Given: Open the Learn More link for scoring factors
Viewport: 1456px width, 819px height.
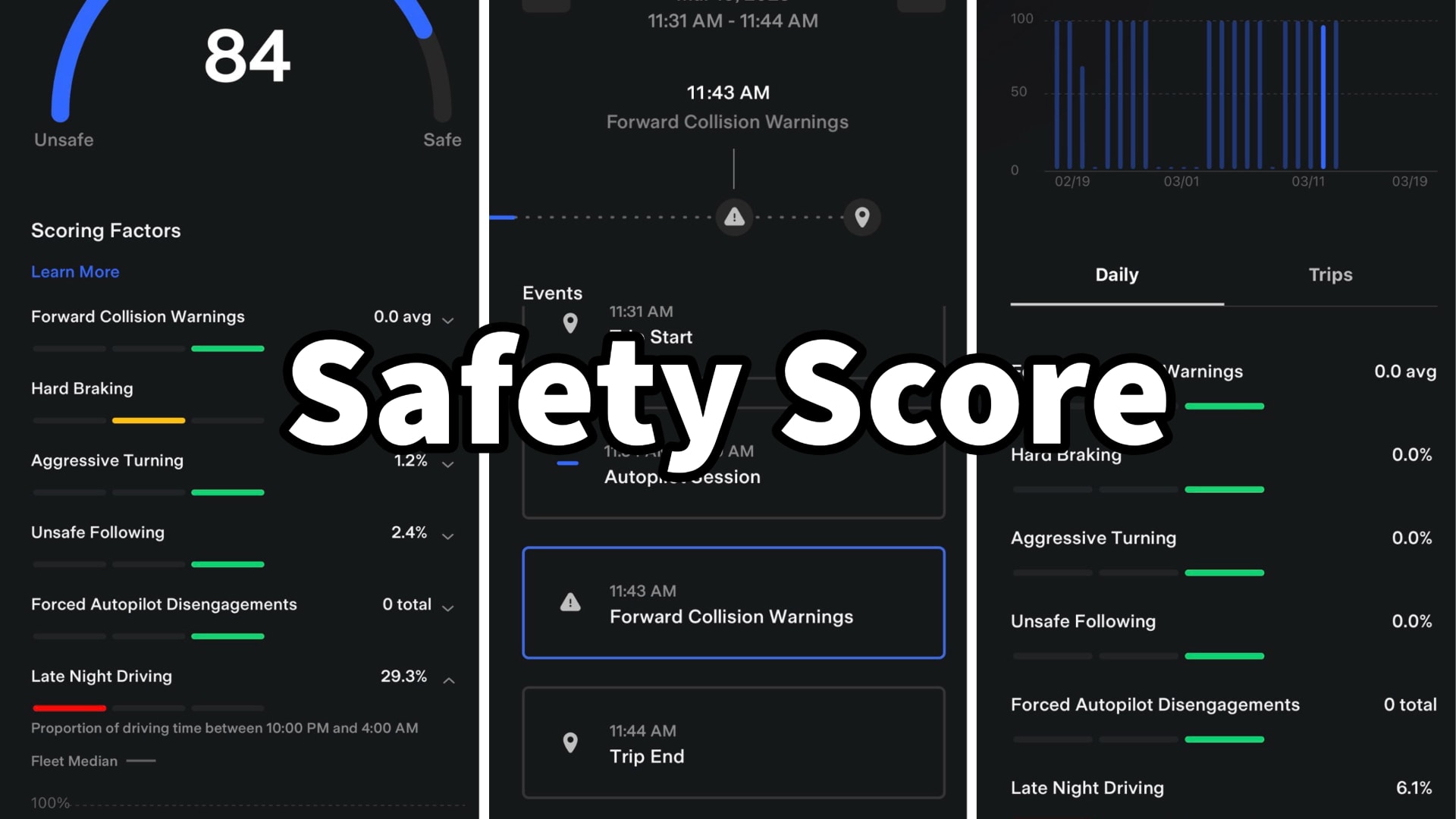Looking at the screenshot, I should pyautogui.click(x=75, y=271).
